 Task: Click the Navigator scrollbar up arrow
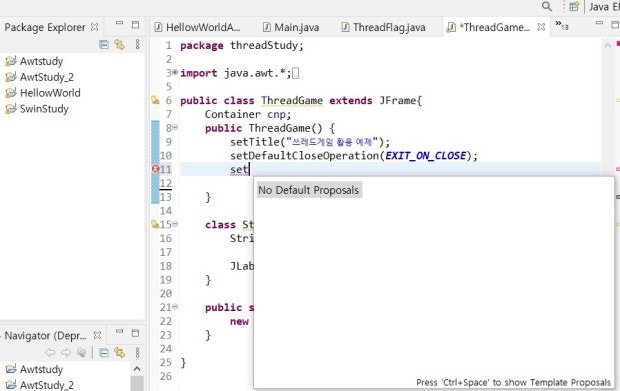[x=137, y=369]
